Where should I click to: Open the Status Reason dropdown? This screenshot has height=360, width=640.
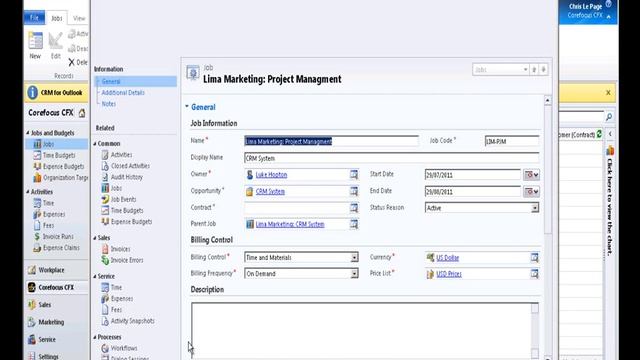click(x=535, y=208)
